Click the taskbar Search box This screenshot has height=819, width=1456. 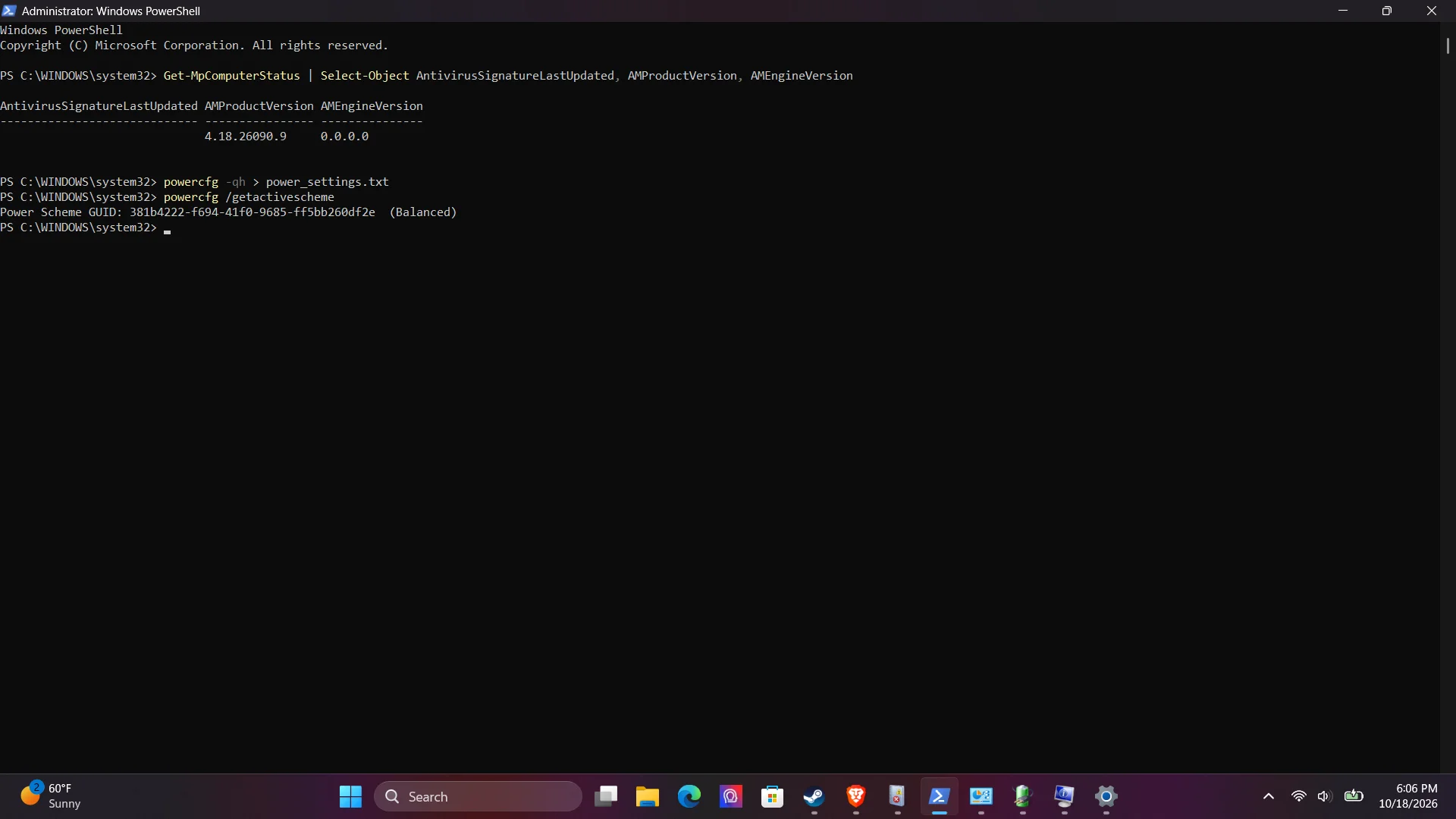click(x=478, y=796)
